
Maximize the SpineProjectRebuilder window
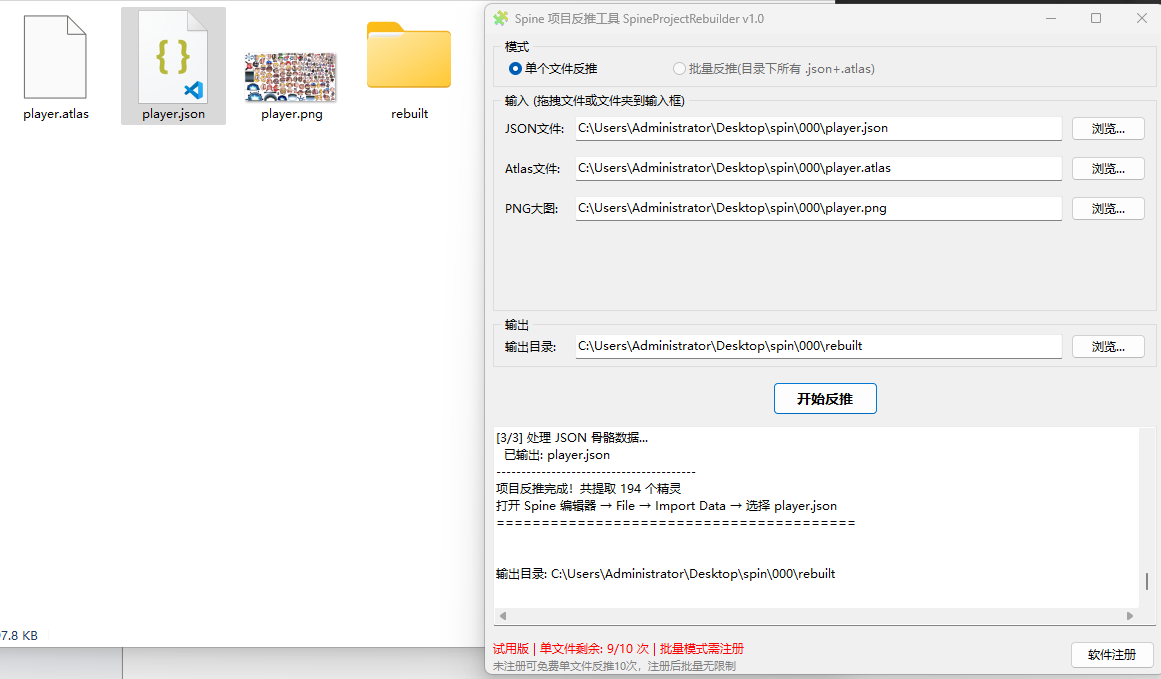coord(1096,19)
